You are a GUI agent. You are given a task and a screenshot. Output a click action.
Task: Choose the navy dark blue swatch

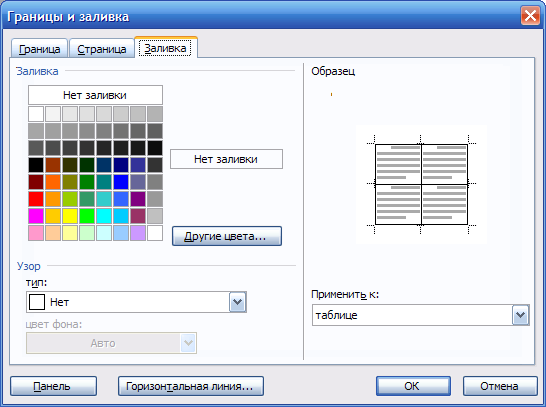click(x=121, y=165)
